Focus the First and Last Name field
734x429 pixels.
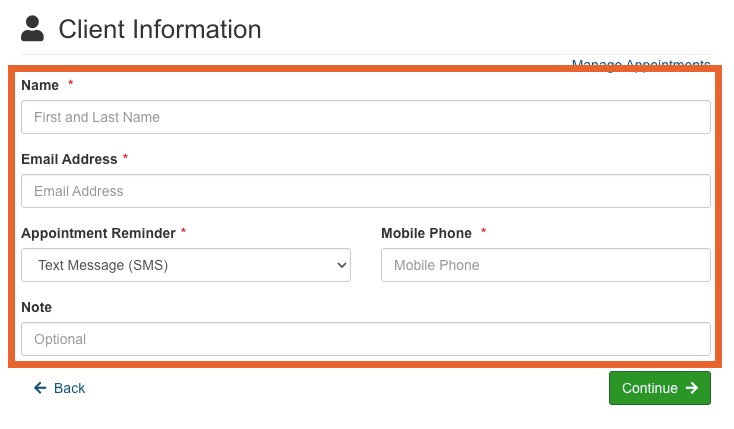pyautogui.click(x=366, y=117)
